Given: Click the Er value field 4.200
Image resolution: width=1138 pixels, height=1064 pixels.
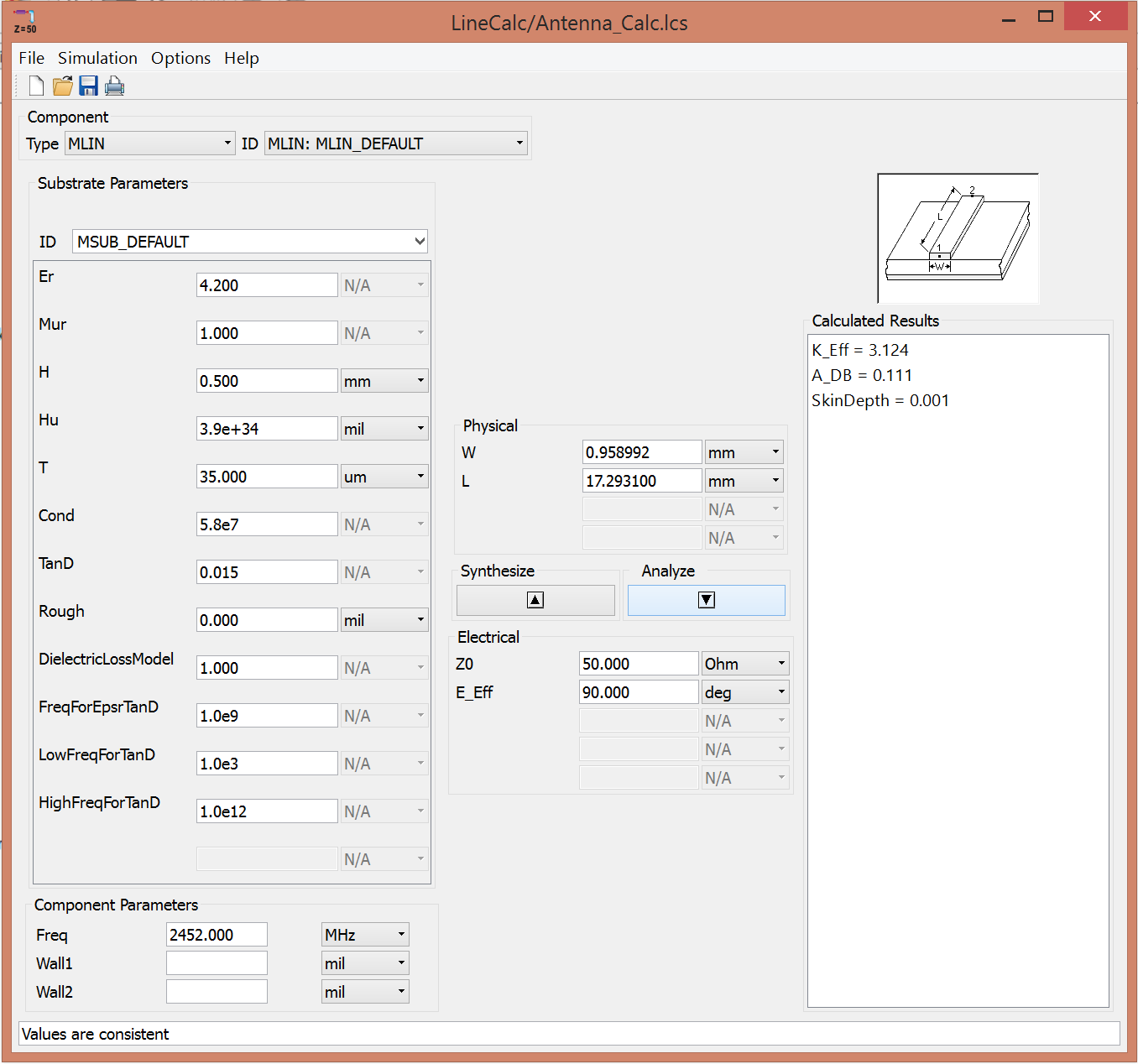Looking at the screenshot, I should [x=267, y=285].
